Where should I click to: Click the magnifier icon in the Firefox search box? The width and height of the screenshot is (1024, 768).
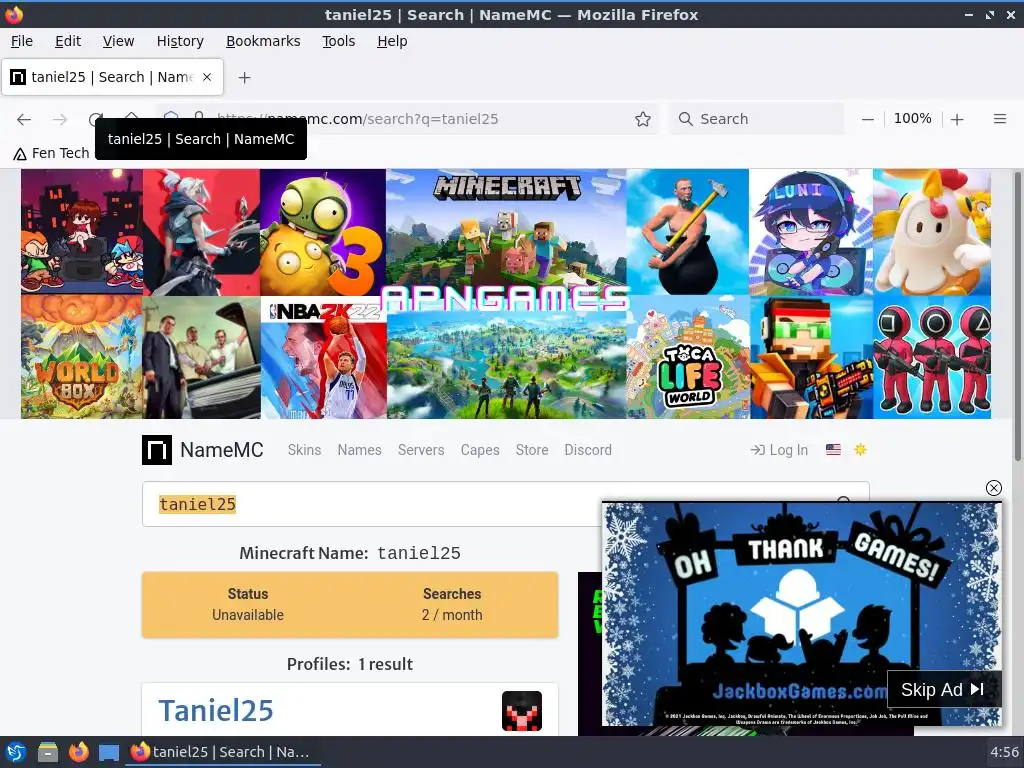(685, 119)
